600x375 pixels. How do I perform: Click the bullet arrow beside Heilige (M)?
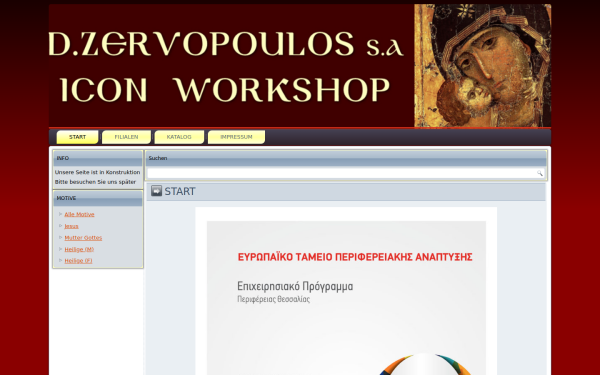coord(60,249)
